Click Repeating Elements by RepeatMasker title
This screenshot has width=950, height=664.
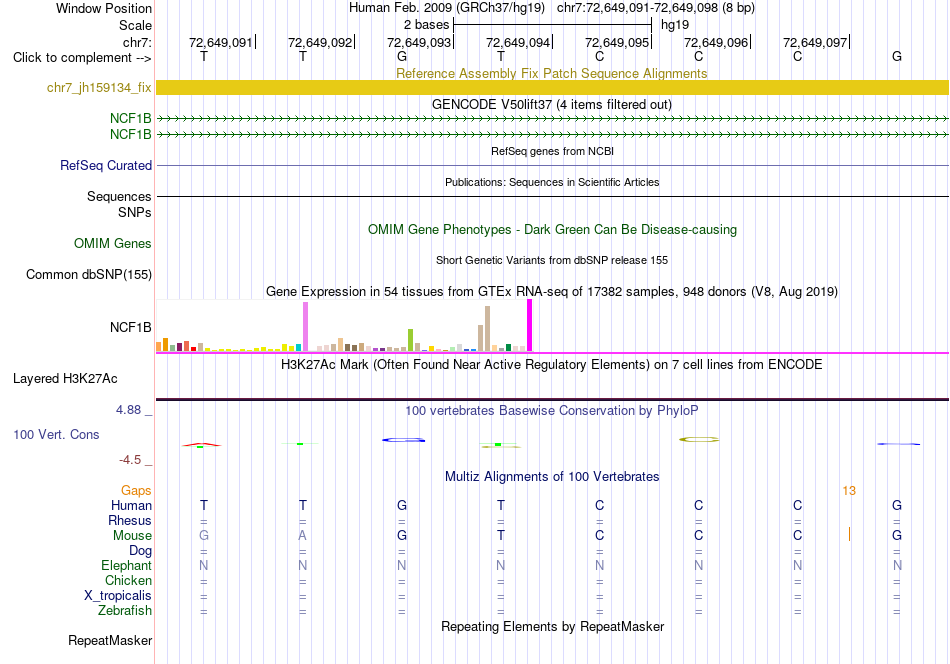pyautogui.click(x=553, y=626)
